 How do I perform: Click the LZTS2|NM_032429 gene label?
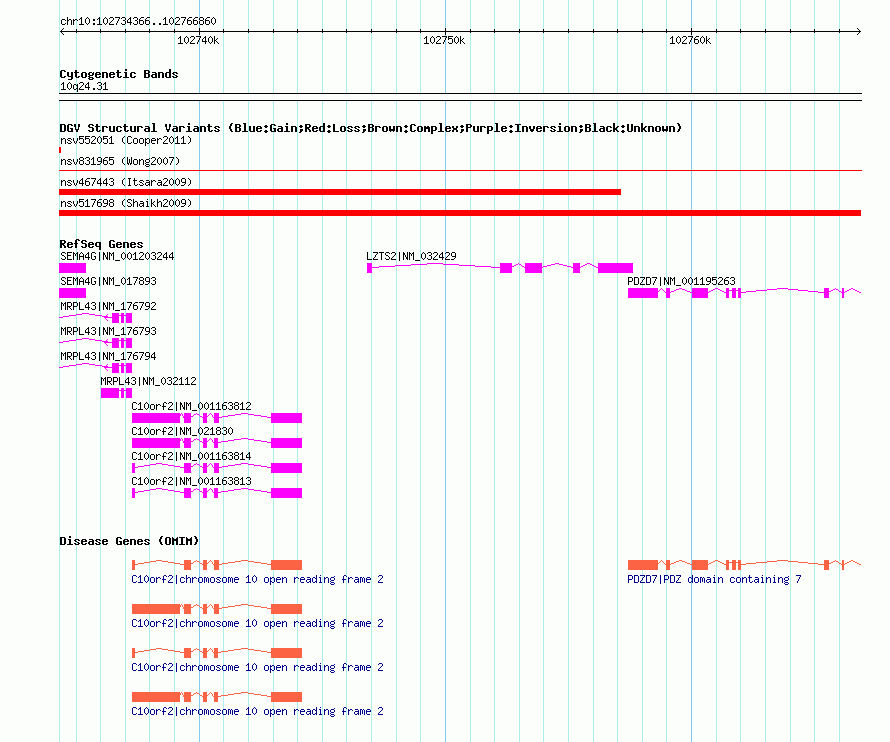pos(412,256)
